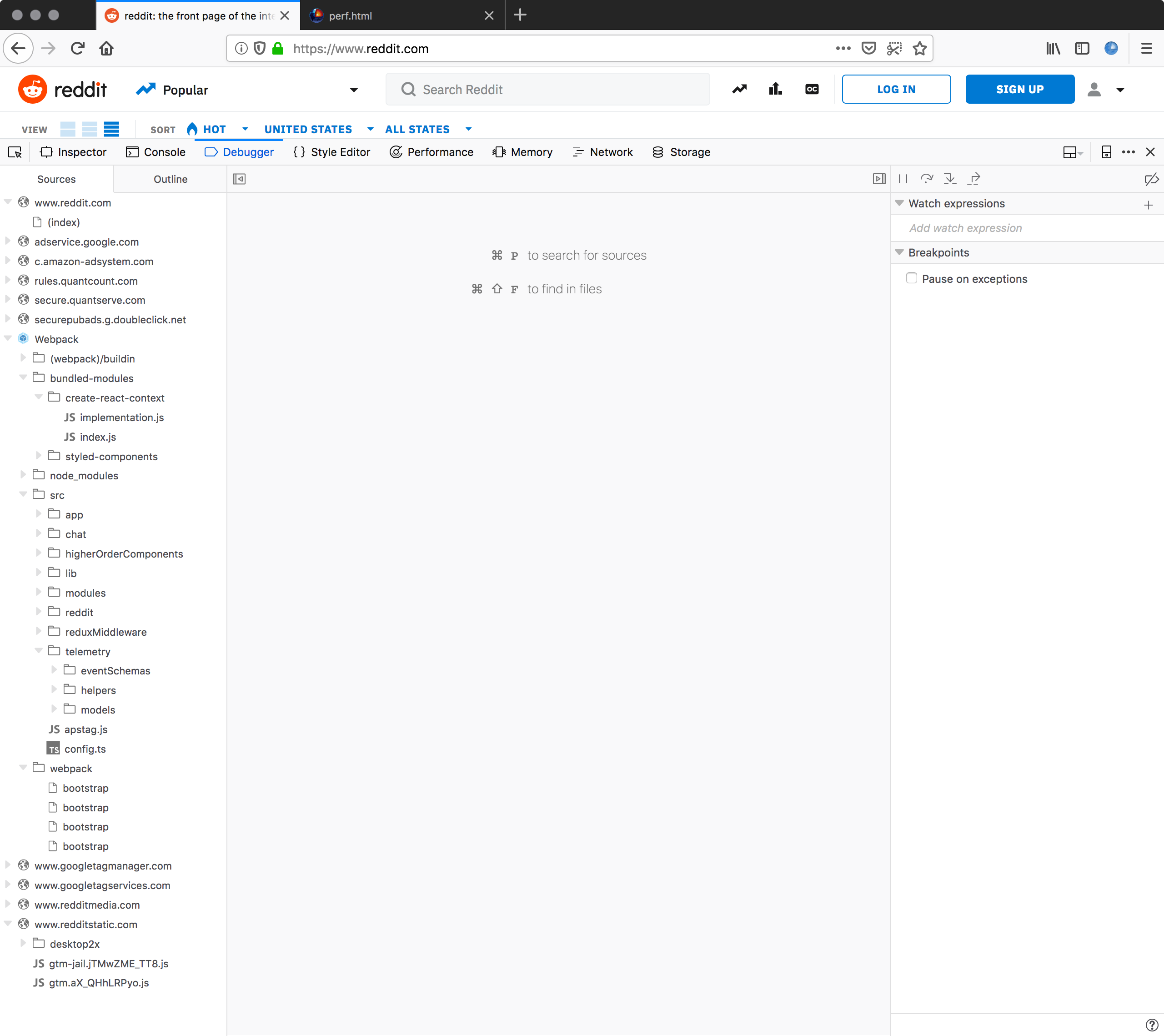Collapse the Webpack source tree

(8, 339)
